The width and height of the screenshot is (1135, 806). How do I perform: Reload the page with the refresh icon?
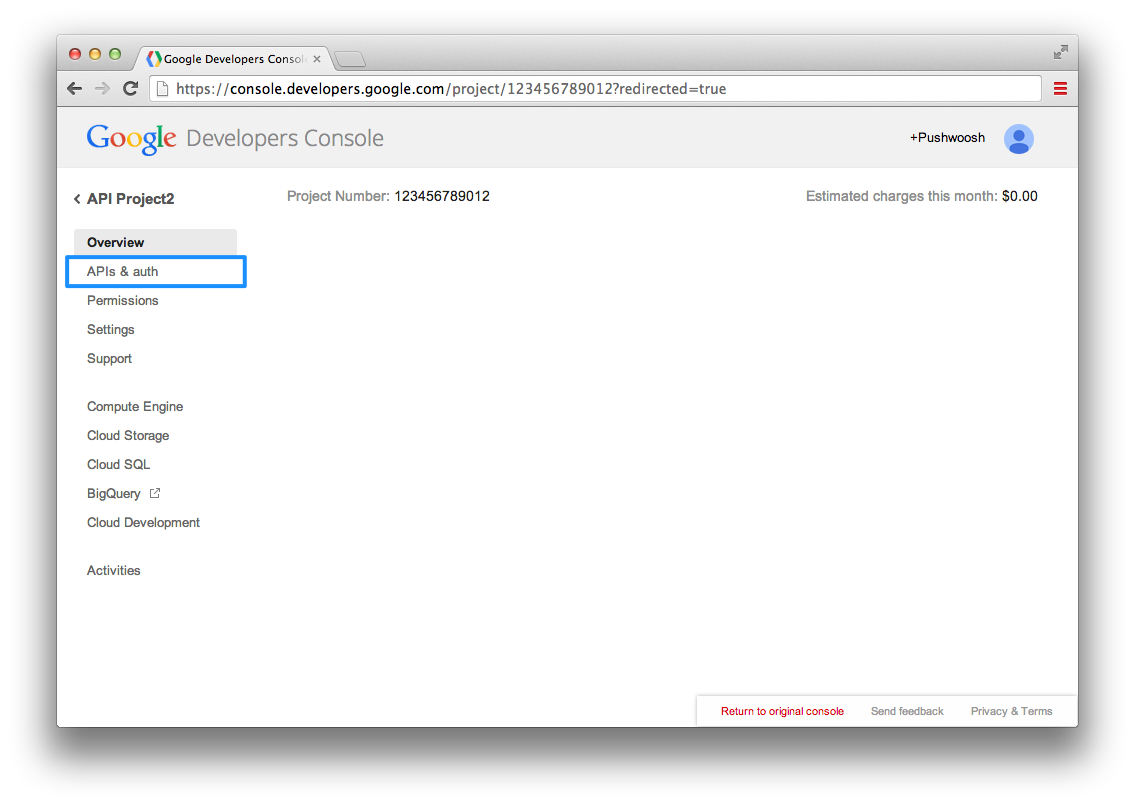click(130, 88)
